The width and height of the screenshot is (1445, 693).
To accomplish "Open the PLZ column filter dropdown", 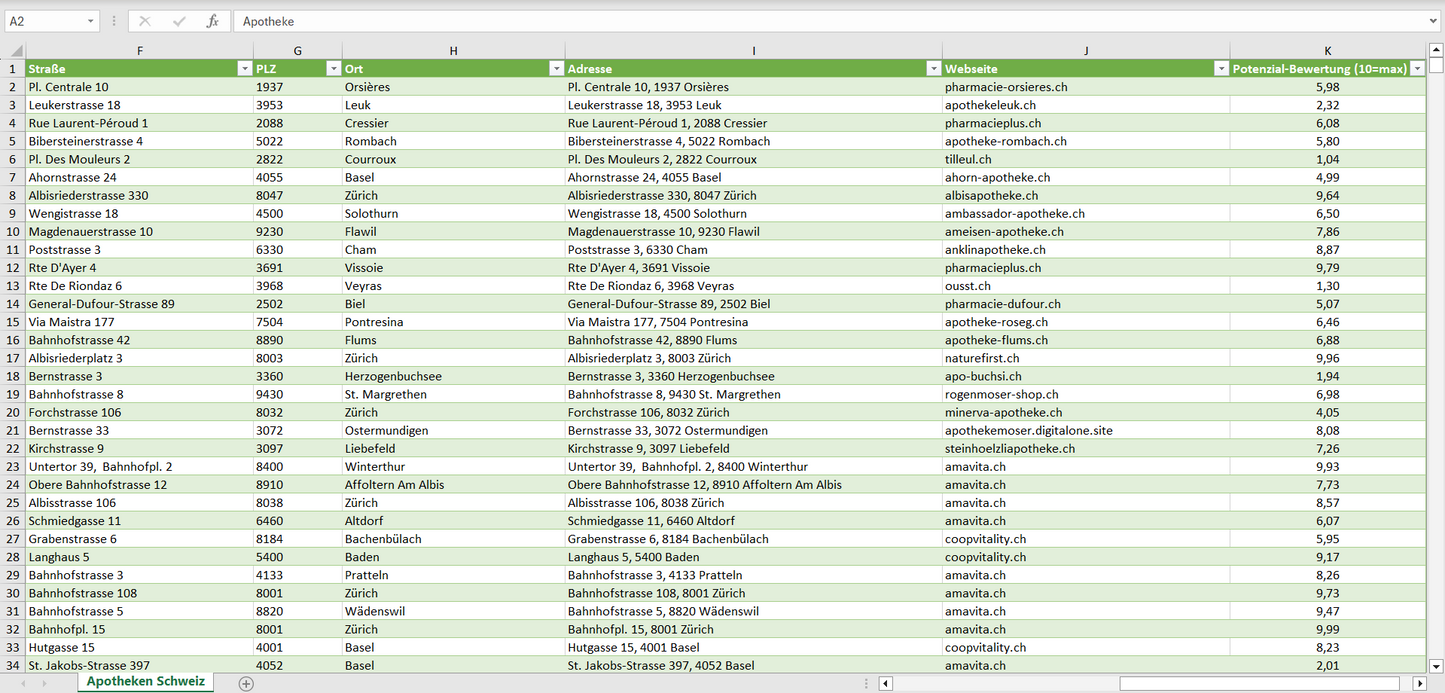I will [x=333, y=69].
